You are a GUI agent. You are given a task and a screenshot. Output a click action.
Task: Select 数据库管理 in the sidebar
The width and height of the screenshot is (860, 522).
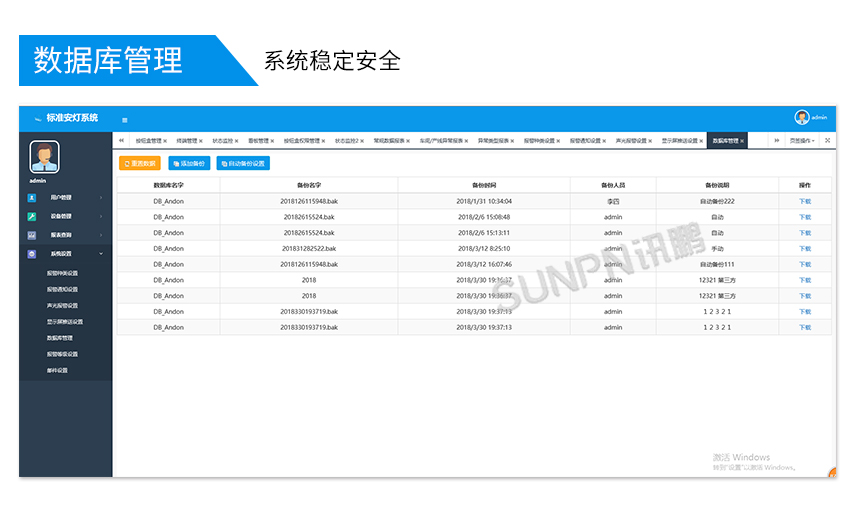coord(59,338)
